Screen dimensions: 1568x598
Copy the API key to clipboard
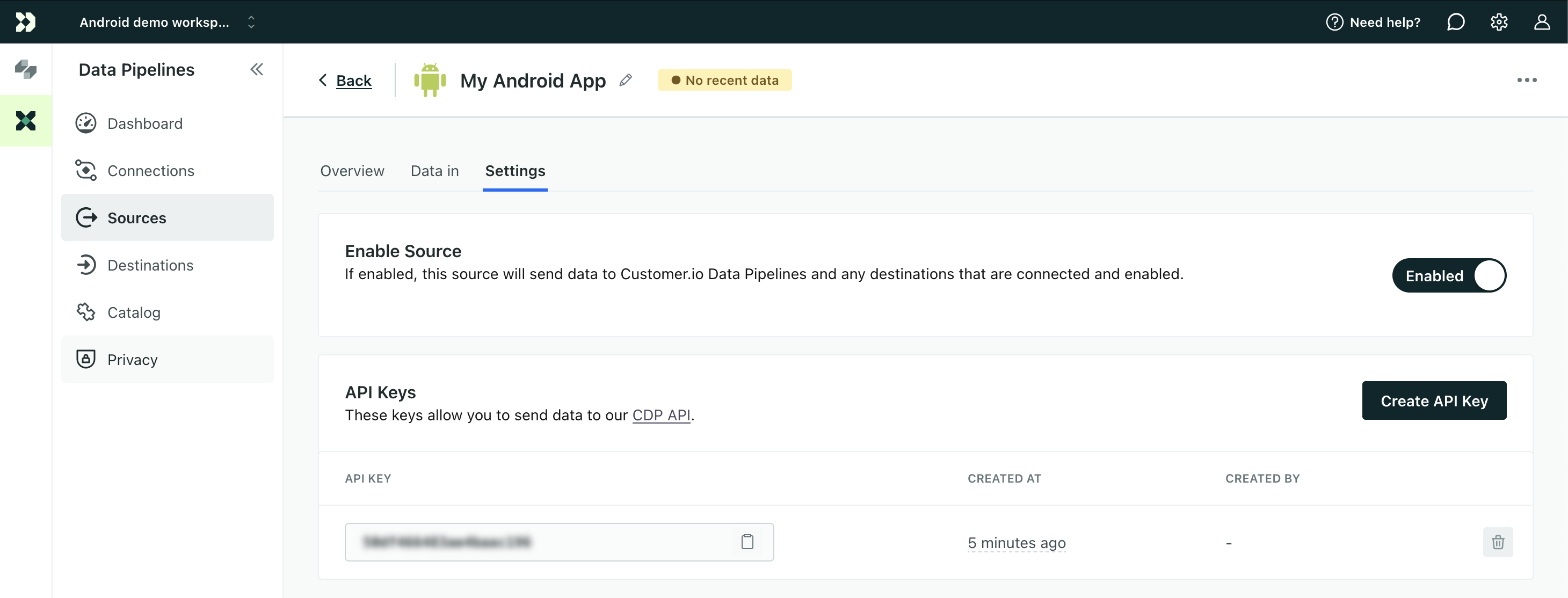click(747, 542)
